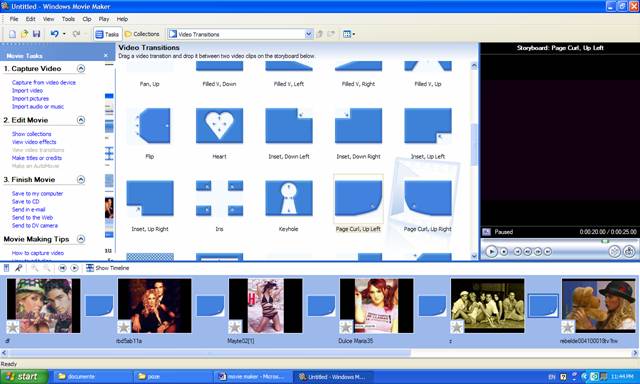The width and height of the screenshot is (640, 384).
Task: Open the Undo history dropdown arrow
Action: click(x=64, y=34)
